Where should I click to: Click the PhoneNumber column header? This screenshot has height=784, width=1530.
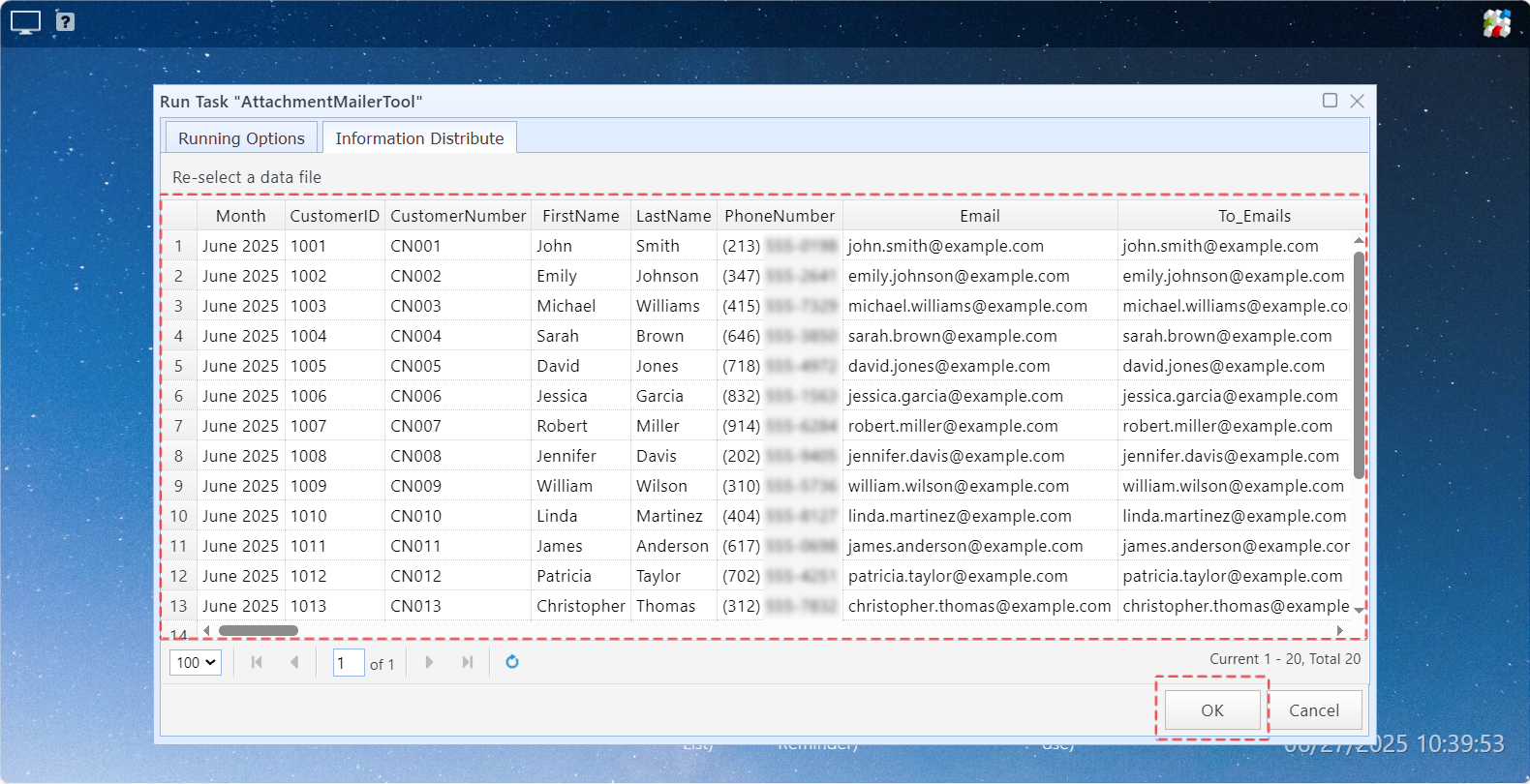pos(780,216)
